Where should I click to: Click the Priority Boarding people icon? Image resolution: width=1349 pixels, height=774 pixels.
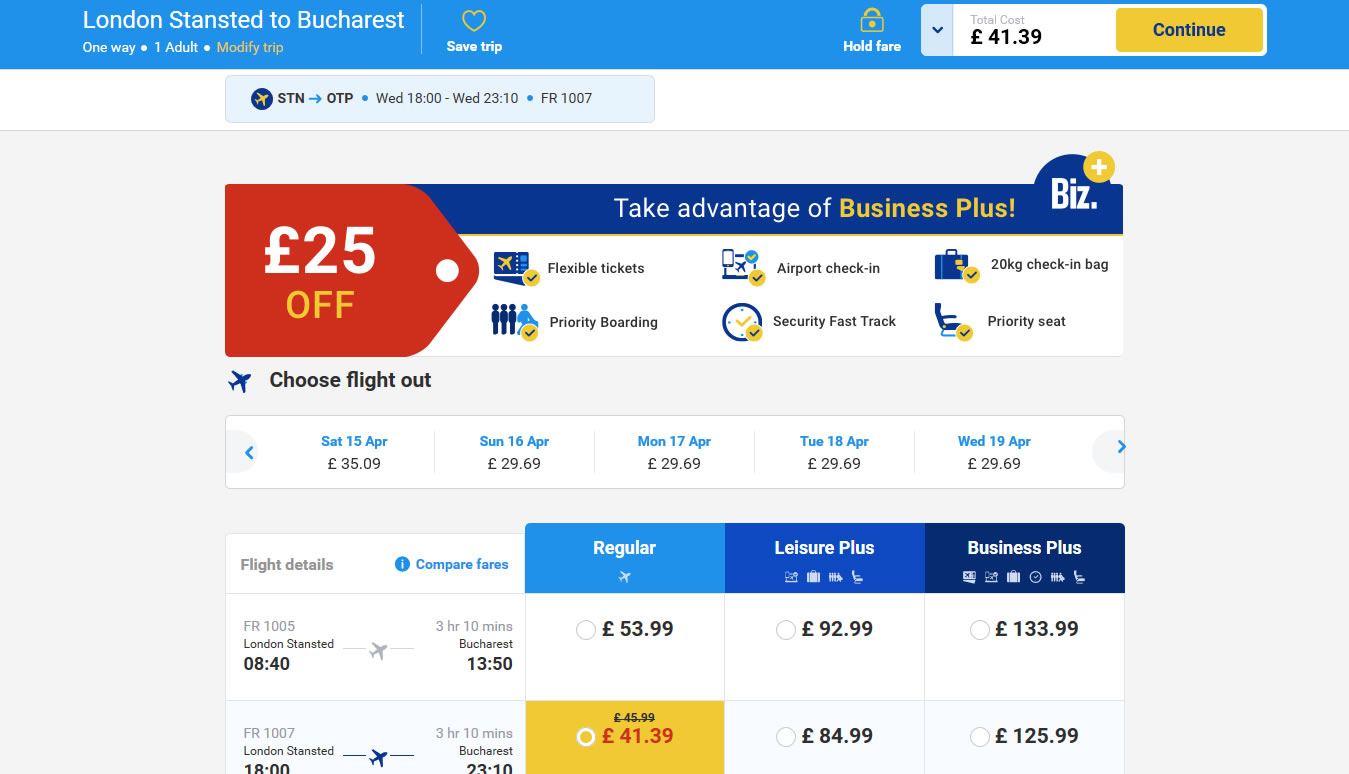(x=514, y=321)
